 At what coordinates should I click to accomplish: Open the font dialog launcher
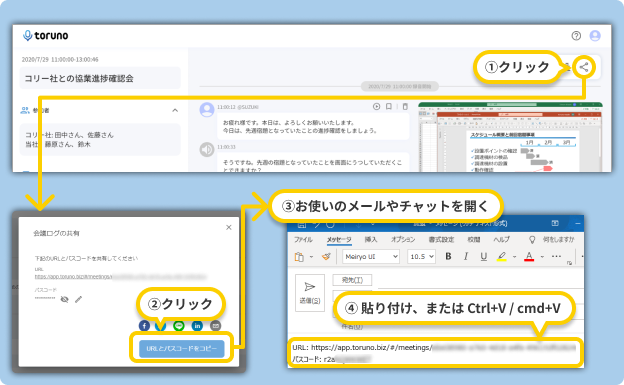tap(569, 263)
